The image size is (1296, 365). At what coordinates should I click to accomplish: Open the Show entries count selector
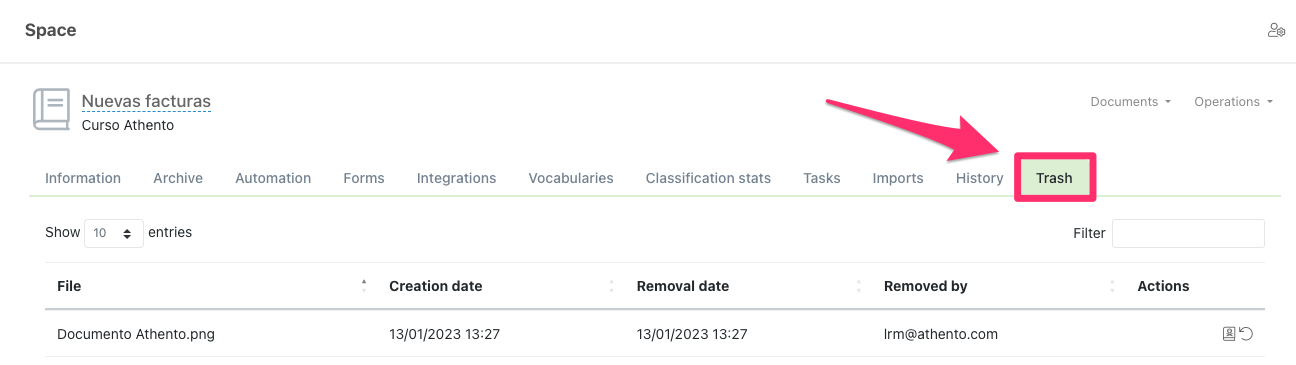click(x=113, y=233)
